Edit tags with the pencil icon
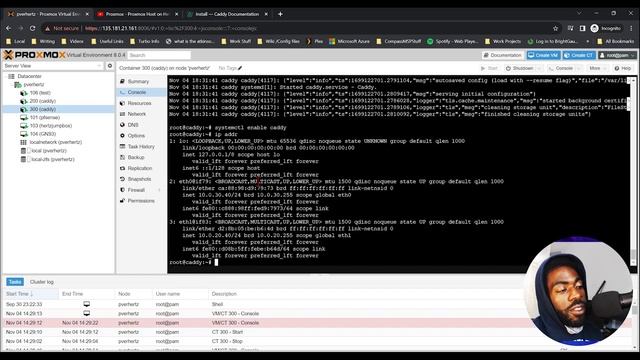The width and height of the screenshot is (640, 360). pos(240,68)
